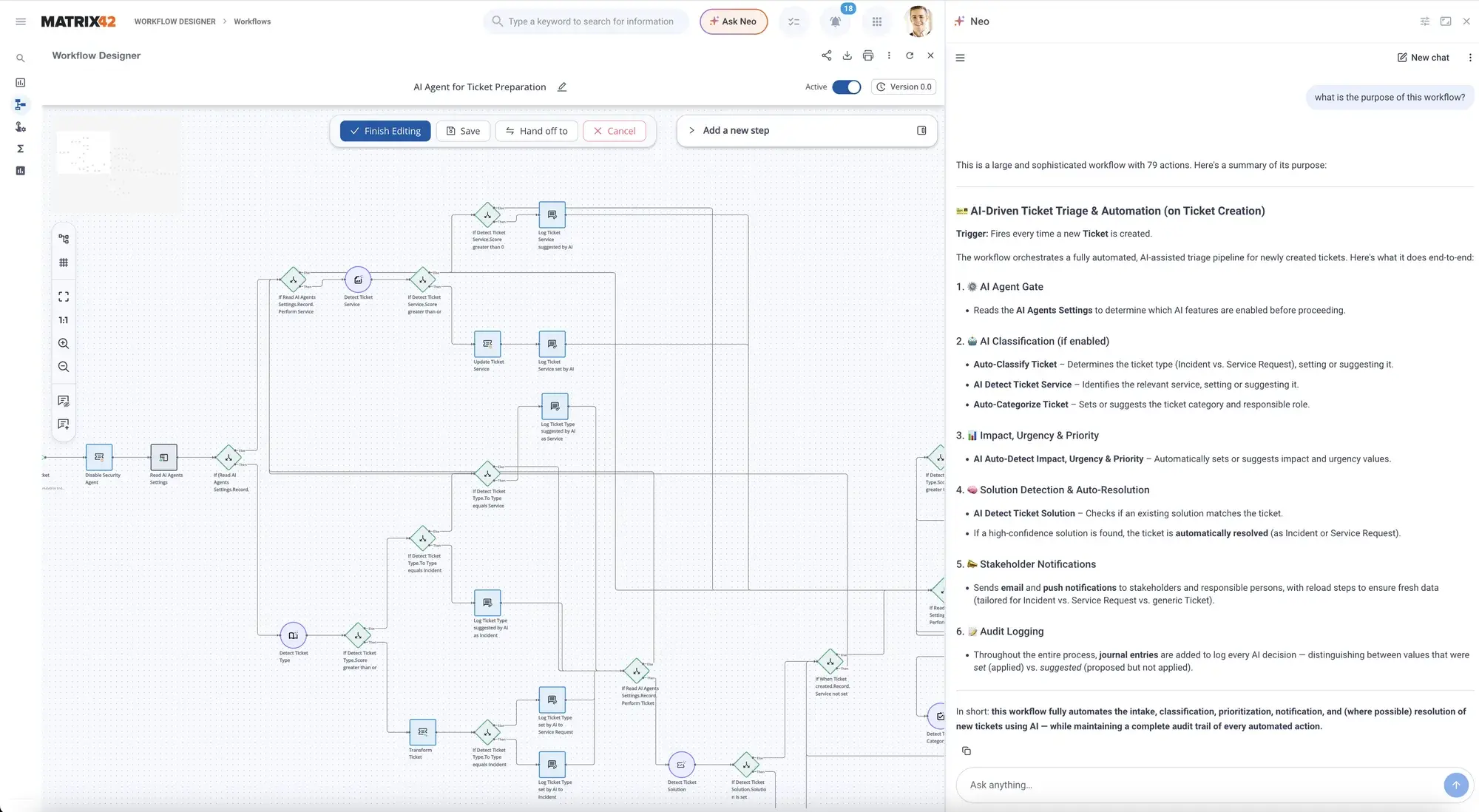
Task: Fit the workflow to screen
Action: pos(64,297)
